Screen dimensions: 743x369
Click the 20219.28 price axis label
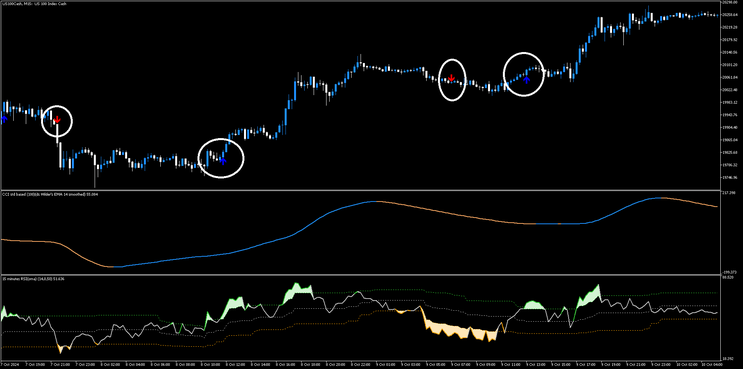pos(730,27)
